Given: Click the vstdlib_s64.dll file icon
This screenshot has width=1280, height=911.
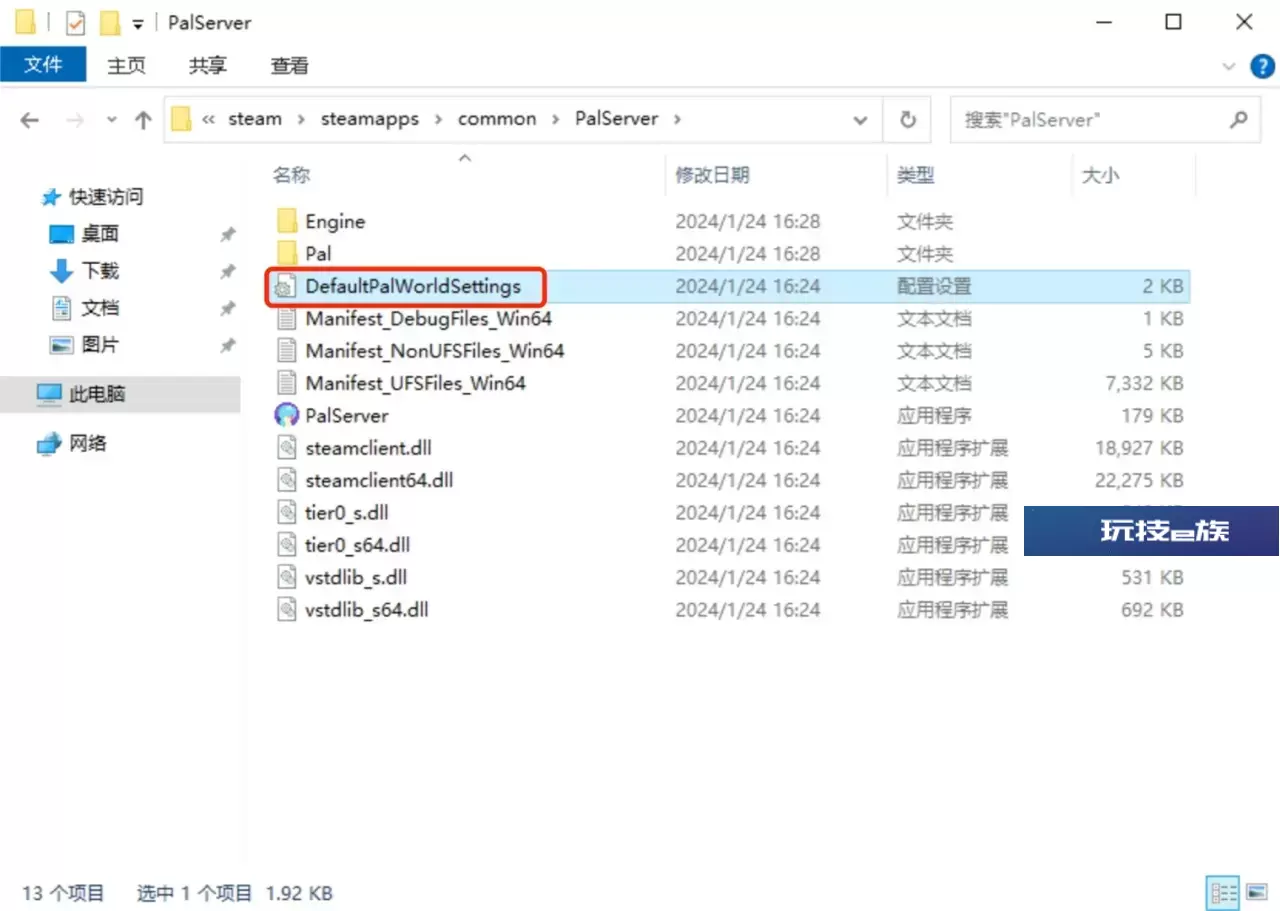Looking at the screenshot, I should (x=287, y=609).
